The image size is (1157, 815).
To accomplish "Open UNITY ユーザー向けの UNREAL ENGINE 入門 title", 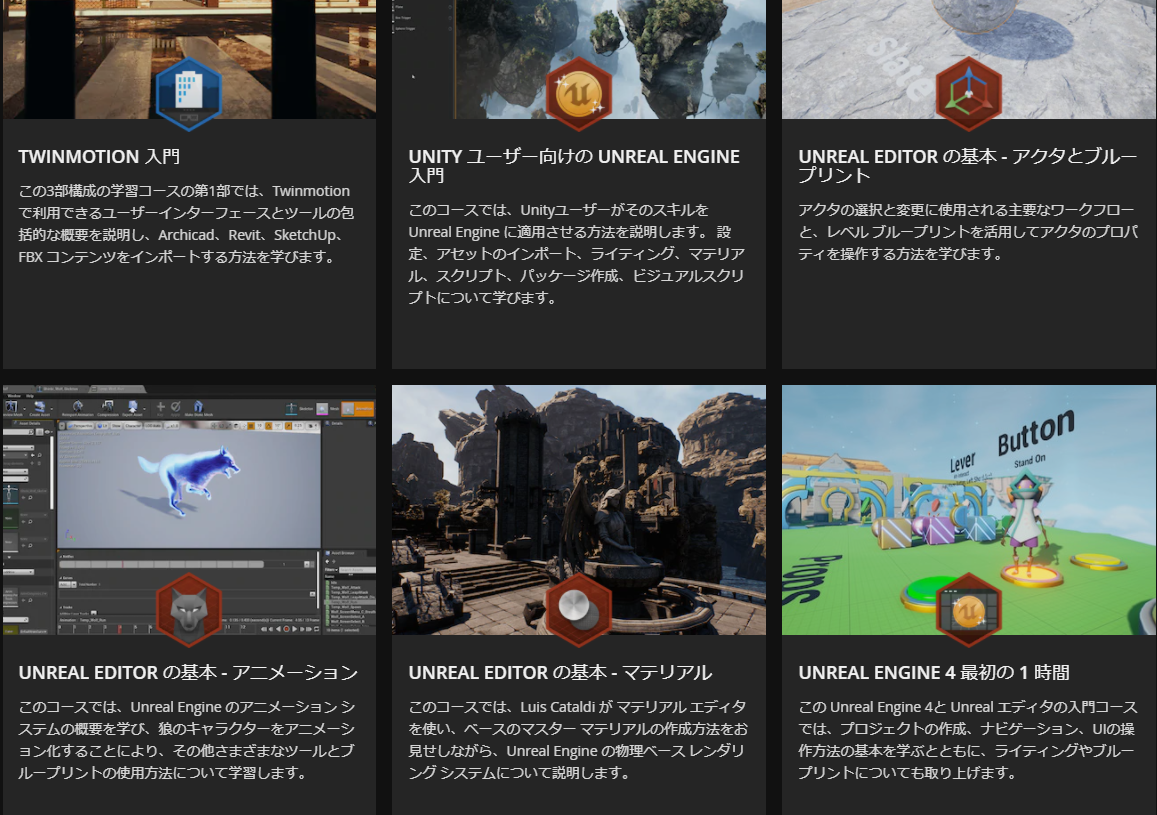I will click(x=574, y=166).
